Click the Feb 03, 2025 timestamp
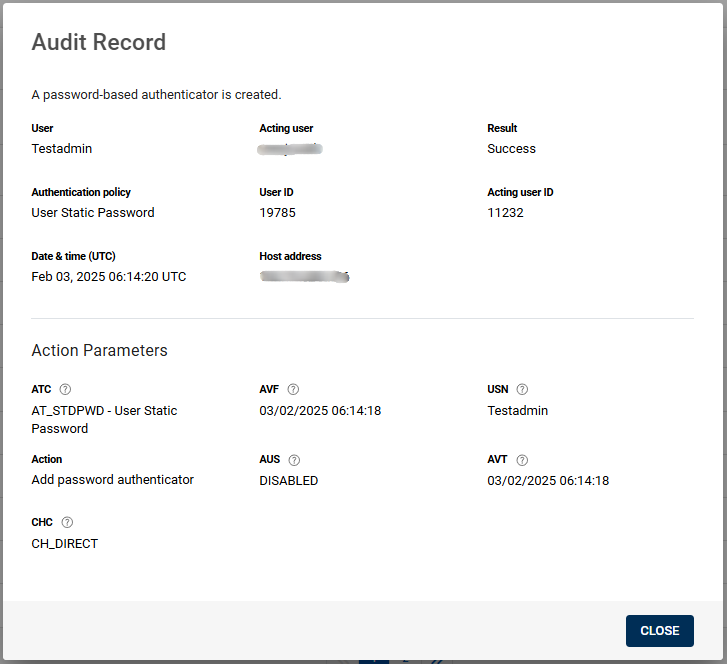The image size is (727, 664). click(x=109, y=277)
